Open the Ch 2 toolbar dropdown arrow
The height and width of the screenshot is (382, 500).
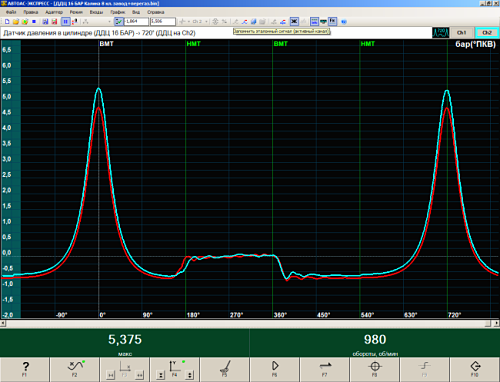point(206,22)
